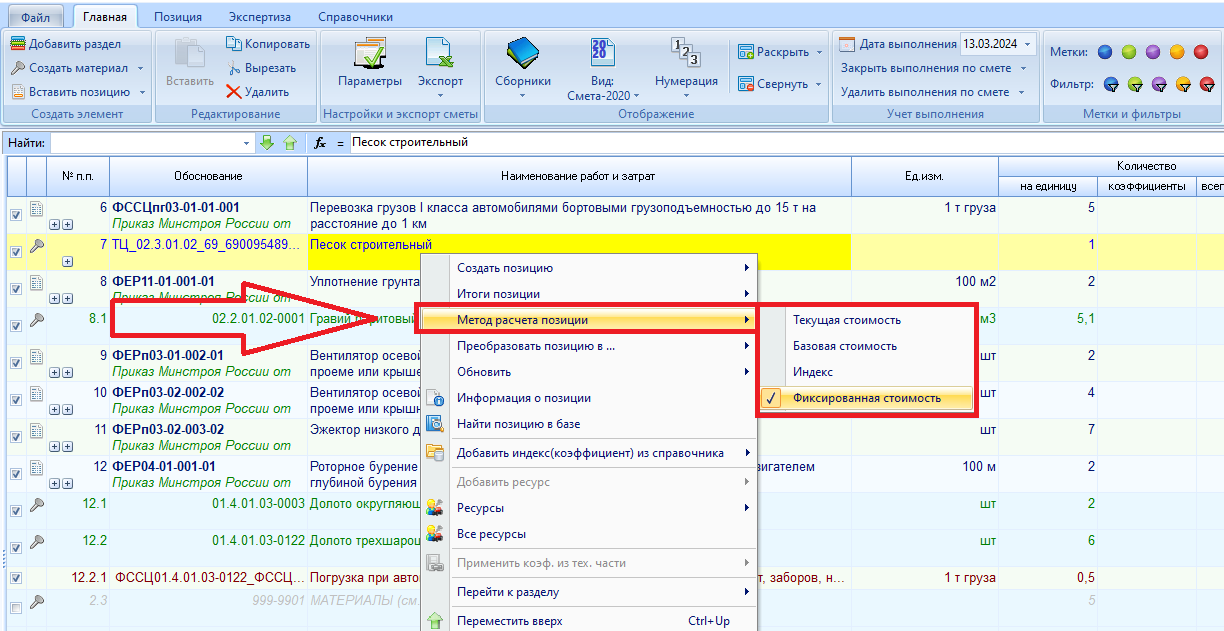Image resolution: width=1224 pixels, height=631 pixels.
Task: Switch to the Экспертиза ribbon tab
Action: [x=259, y=17]
